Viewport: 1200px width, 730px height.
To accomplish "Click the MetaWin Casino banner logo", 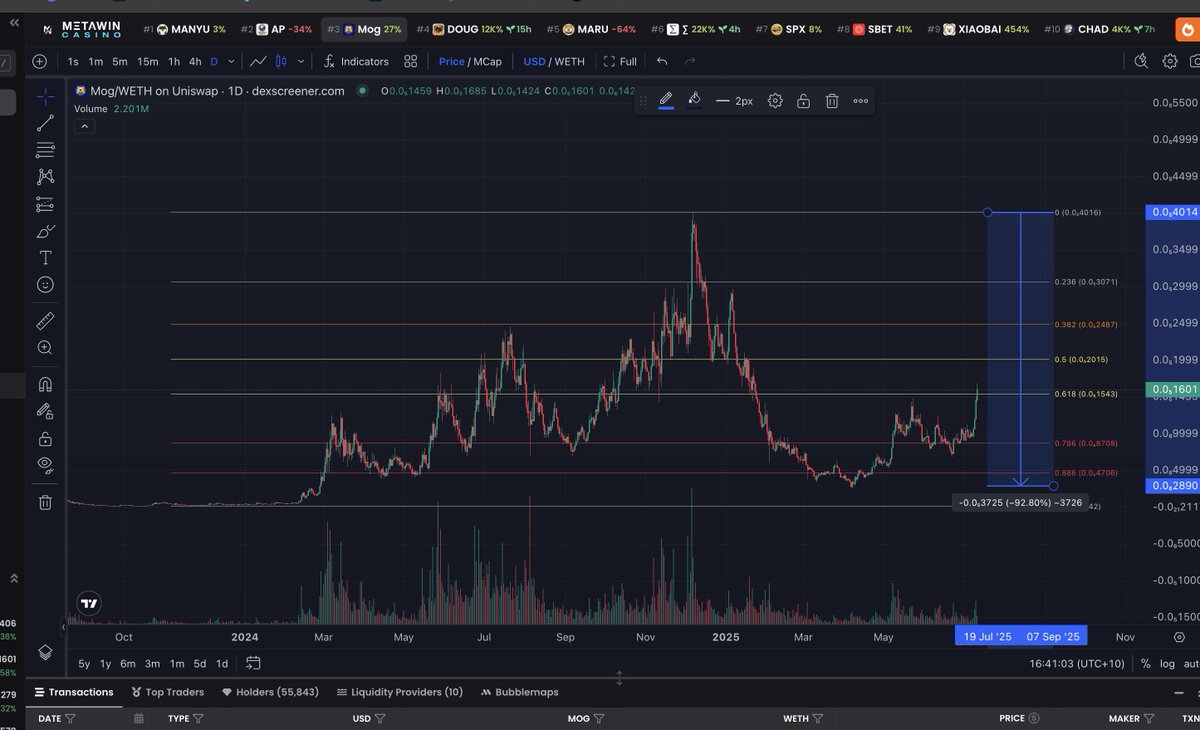I will (84, 29).
